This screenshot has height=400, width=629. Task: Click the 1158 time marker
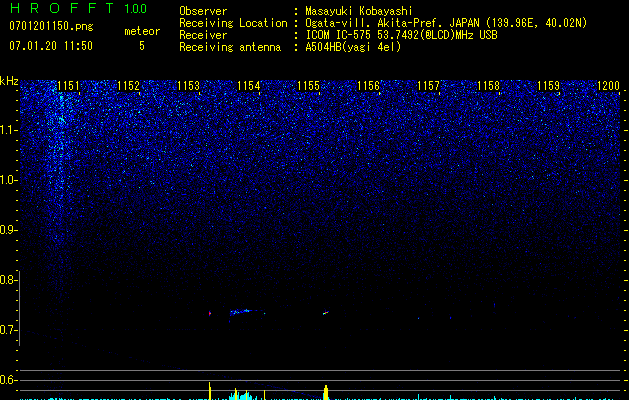coord(489,86)
